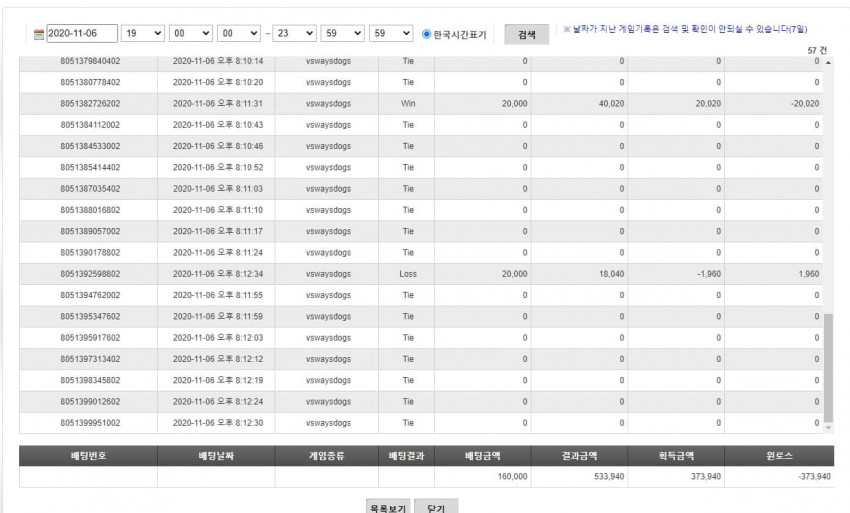Screen dimensions: 850x513
Task: Click the total win-loss -373,940
Action: [x=814, y=477]
